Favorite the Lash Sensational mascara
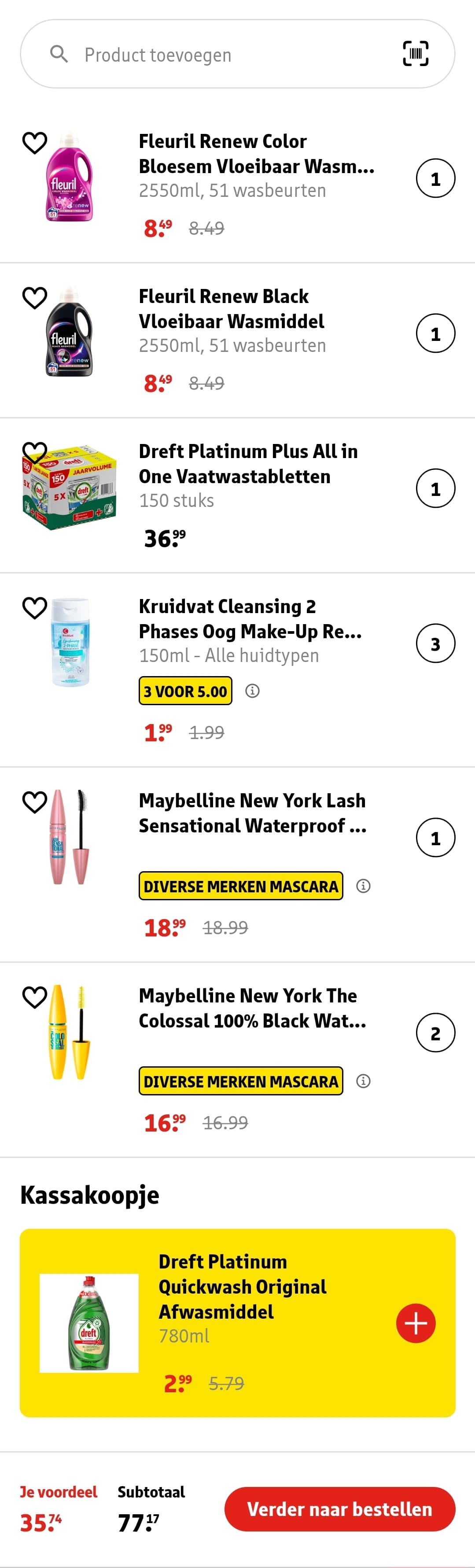Screen dimensions: 475x1568 (x=35, y=802)
